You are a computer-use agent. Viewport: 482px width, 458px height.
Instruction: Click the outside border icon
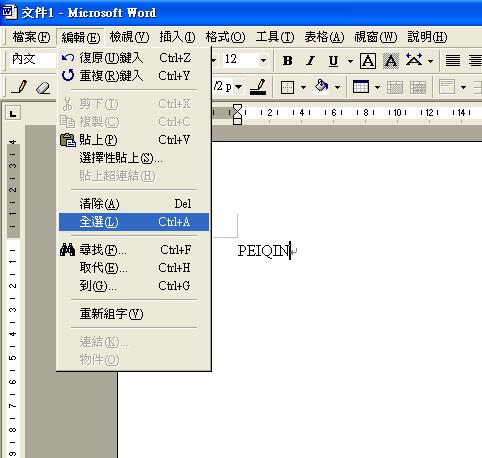287,87
